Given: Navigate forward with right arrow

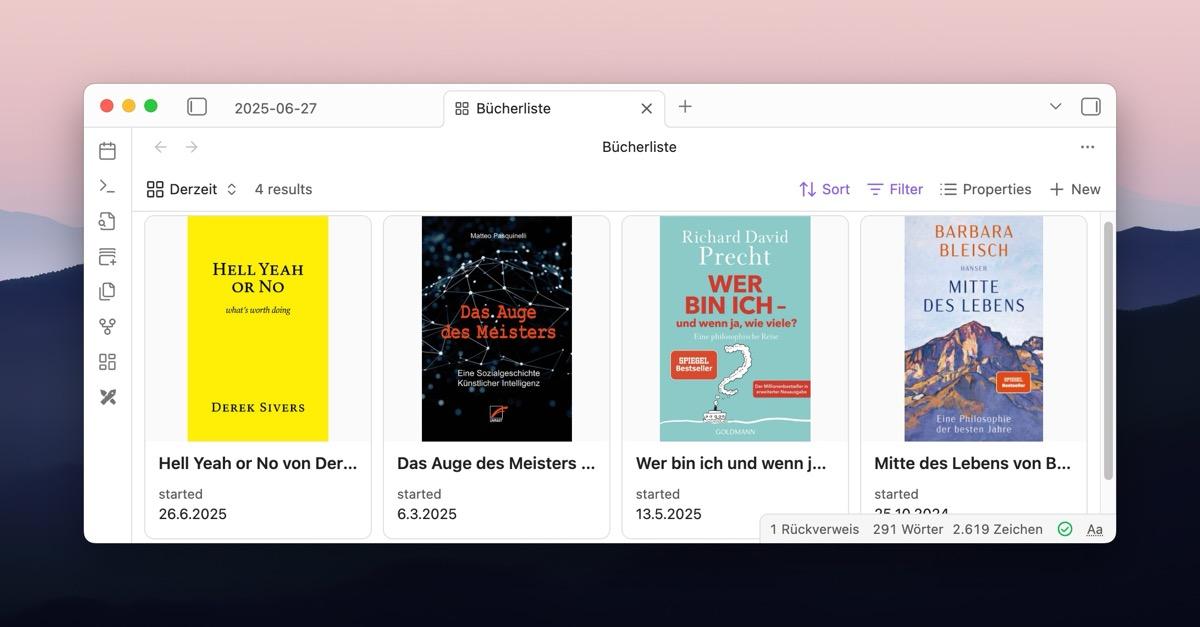Looking at the screenshot, I should pyautogui.click(x=191, y=147).
